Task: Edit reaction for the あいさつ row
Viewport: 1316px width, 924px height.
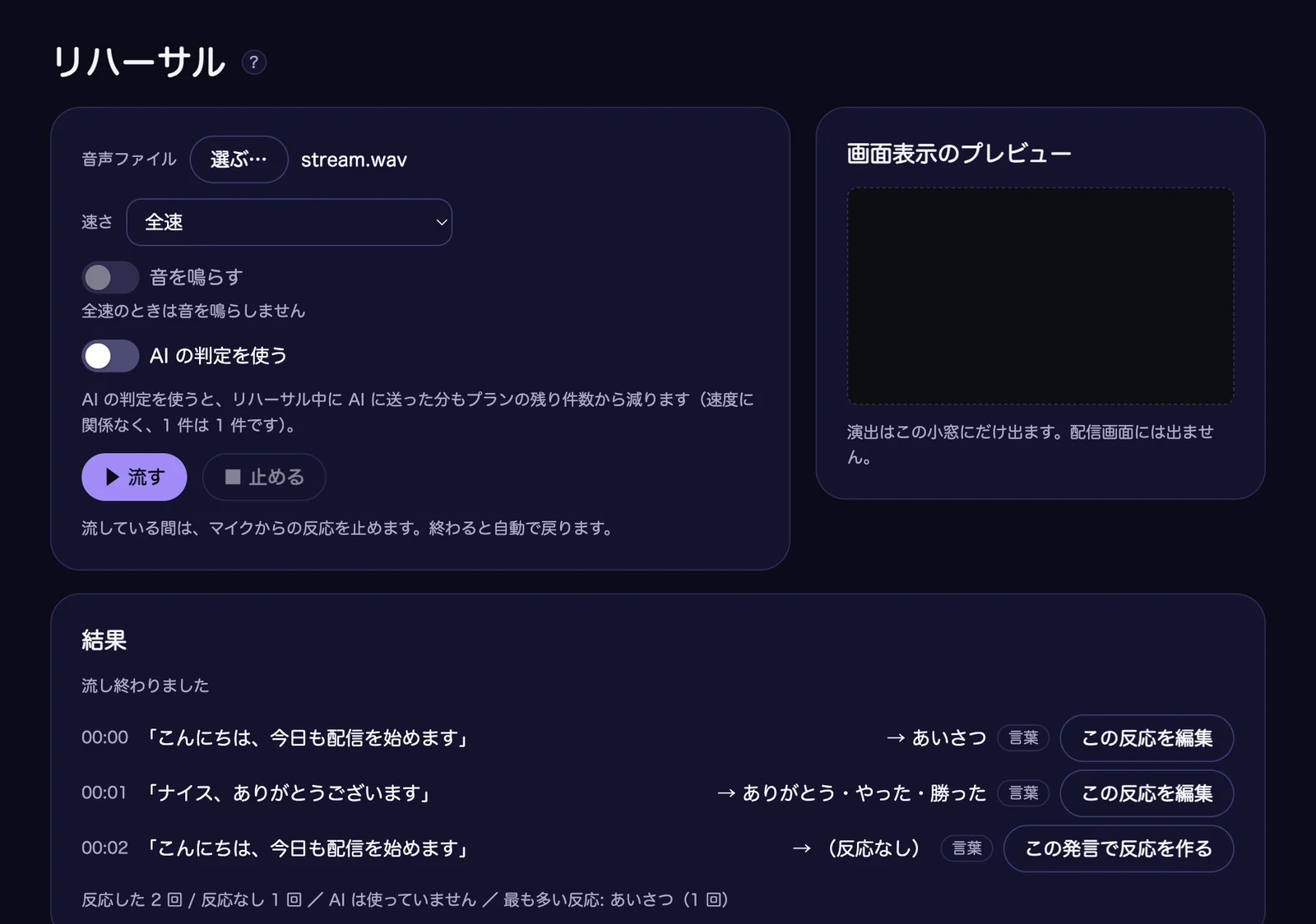Action: (1147, 738)
